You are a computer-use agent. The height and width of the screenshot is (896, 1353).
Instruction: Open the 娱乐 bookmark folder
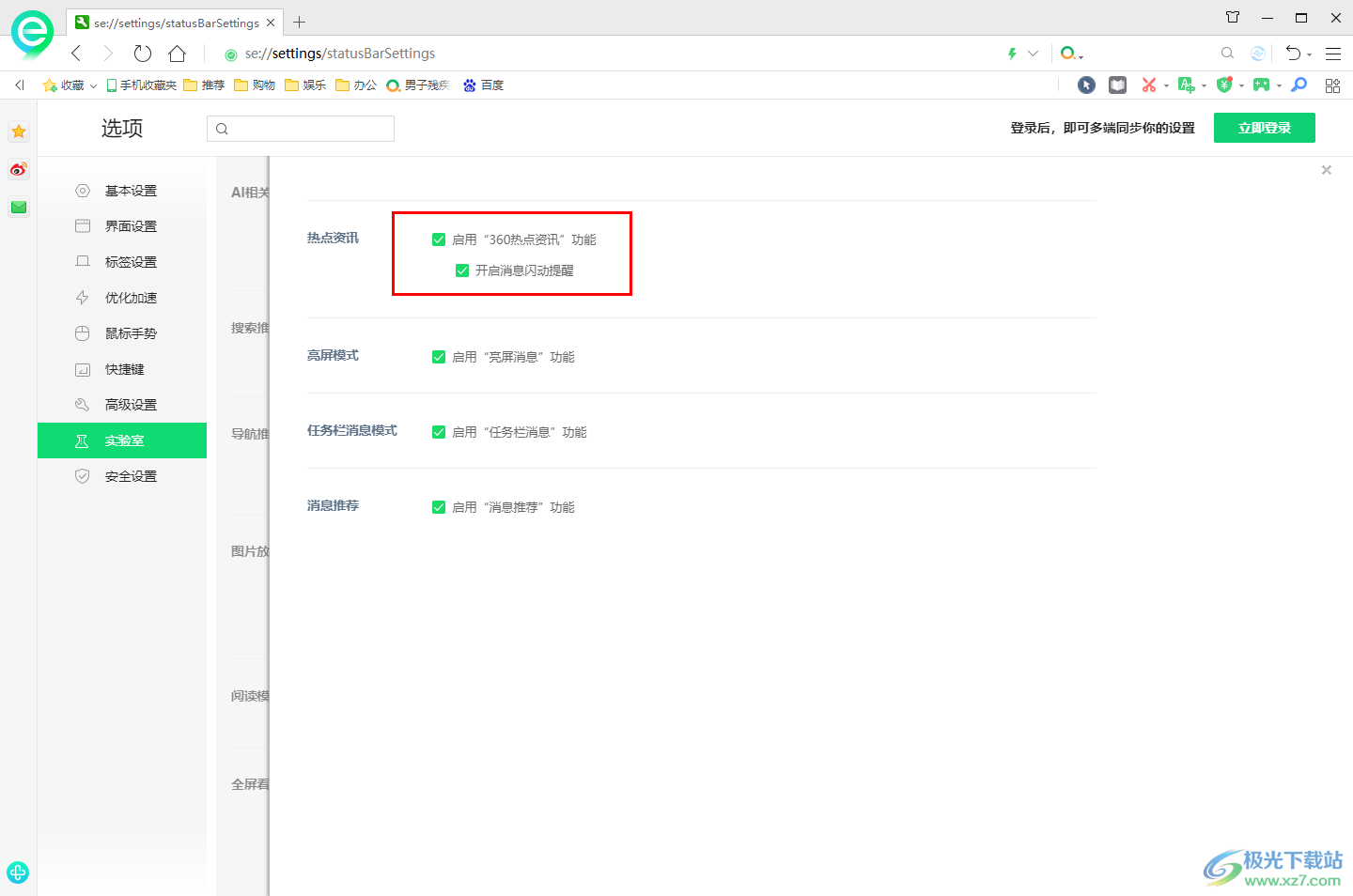tap(306, 85)
